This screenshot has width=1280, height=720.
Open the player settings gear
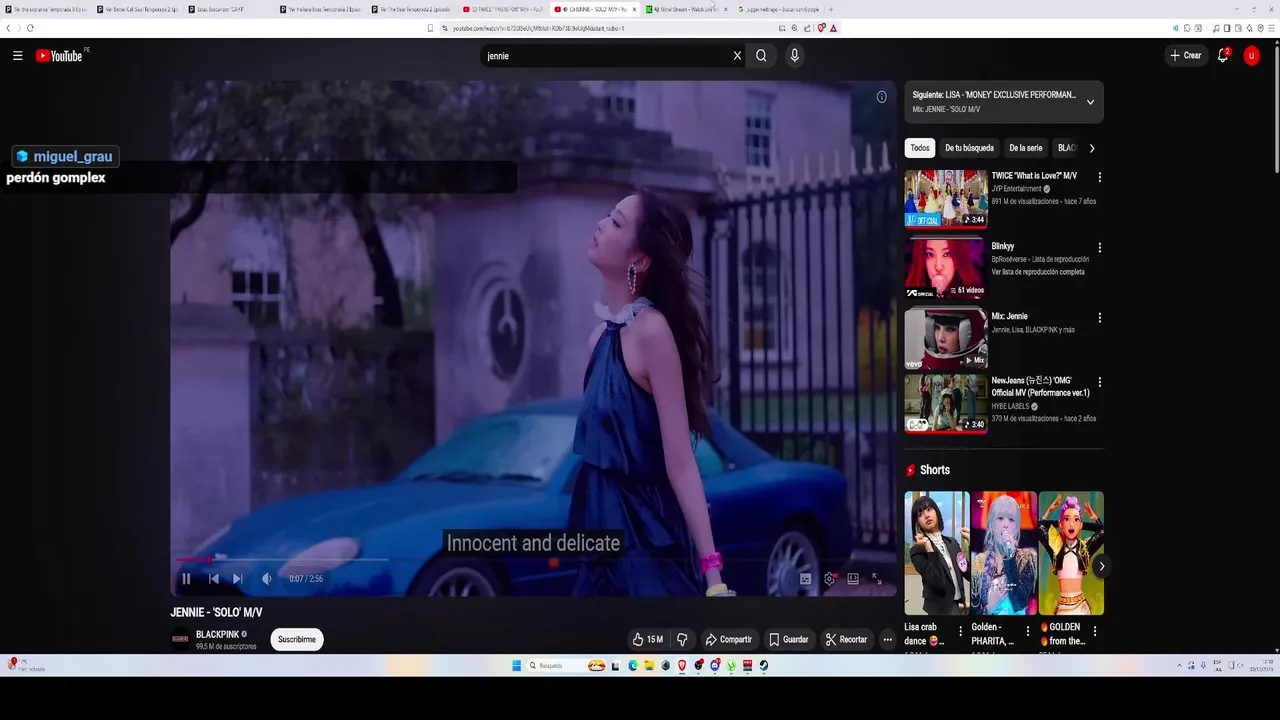pyautogui.click(x=829, y=579)
